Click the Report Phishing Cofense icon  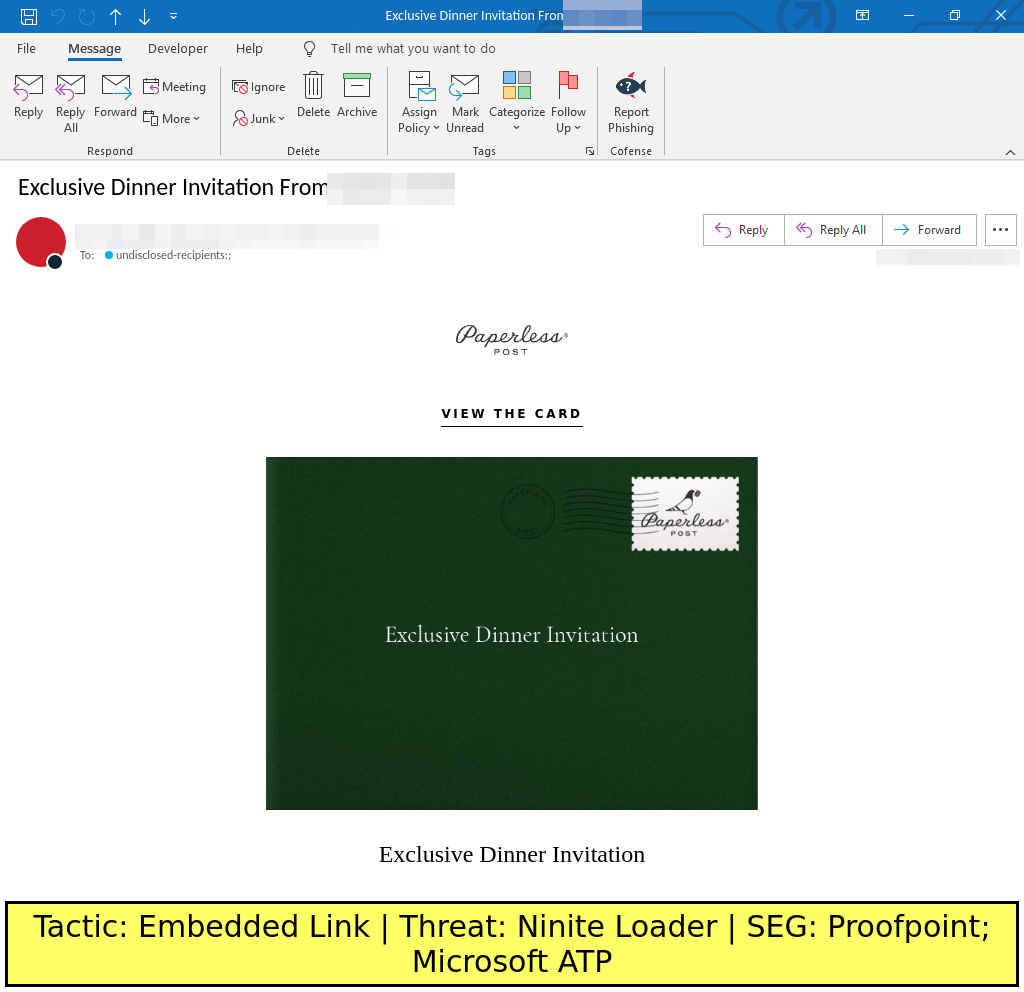pos(631,102)
